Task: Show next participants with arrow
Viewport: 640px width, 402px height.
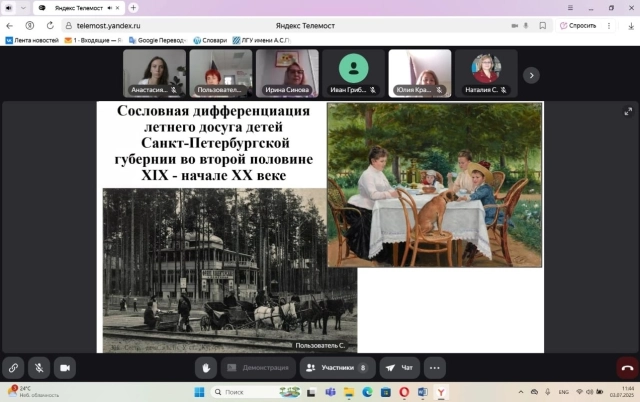Action: click(531, 75)
